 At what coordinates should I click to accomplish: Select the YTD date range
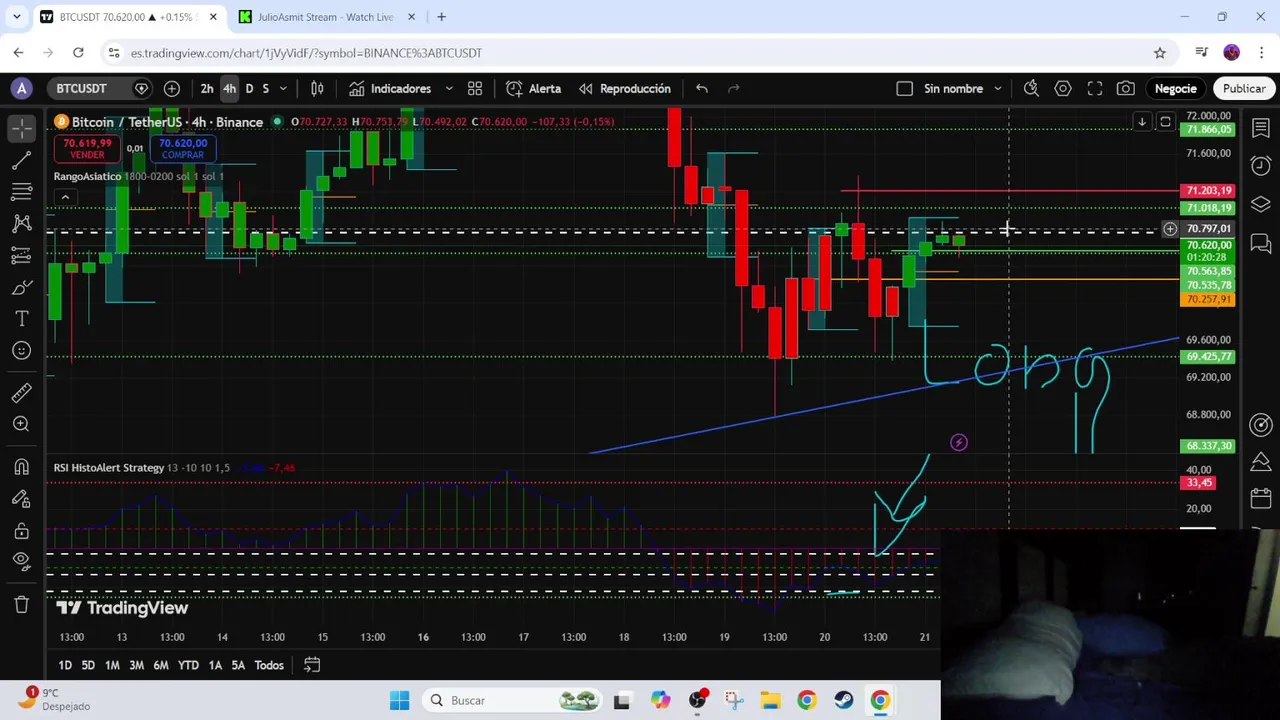pyautogui.click(x=188, y=665)
